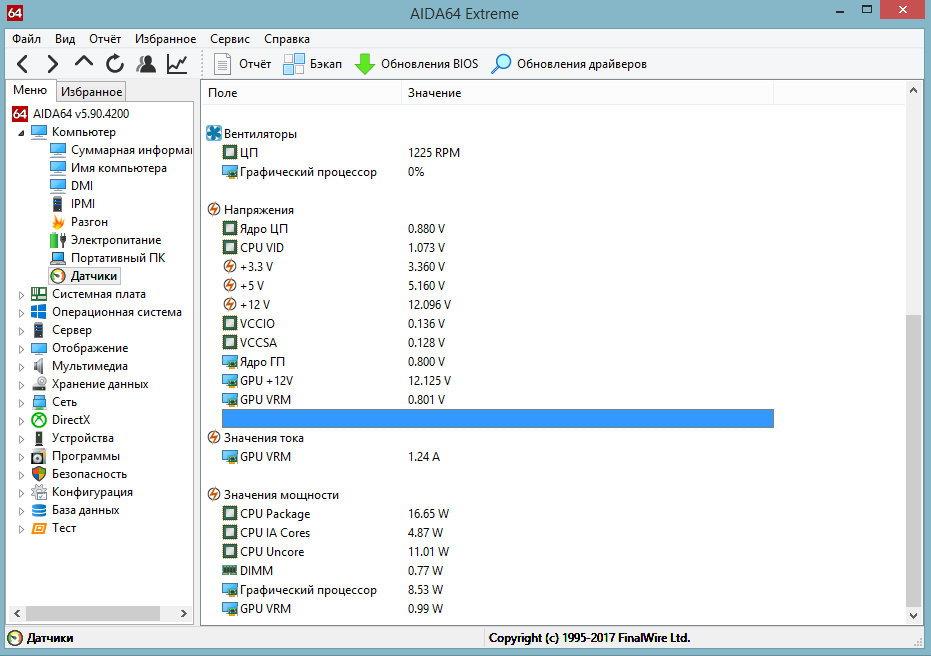Click the main pane vertical scrollbar thumb

coord(913,460)
